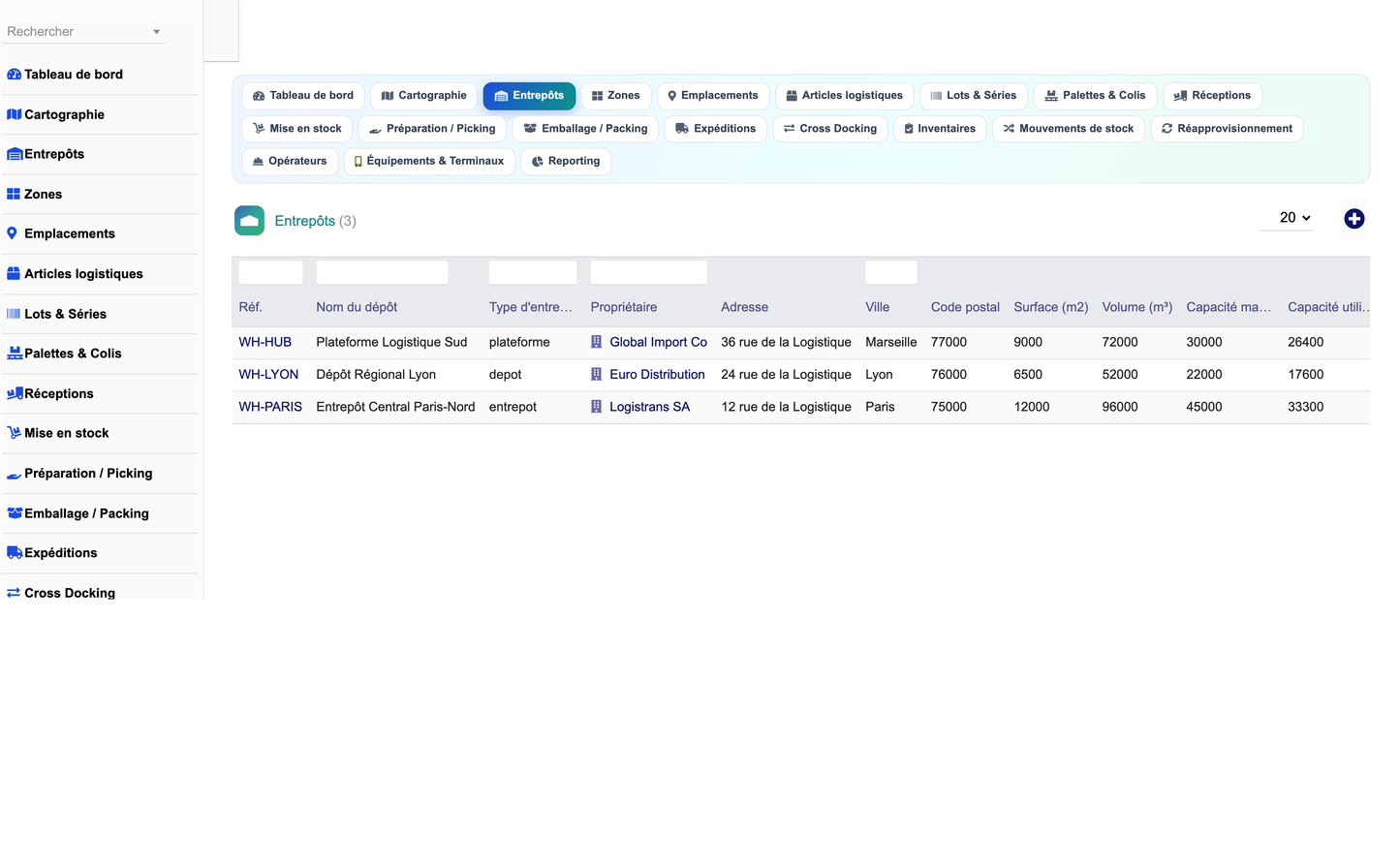Click the building icon next to Euro Distribution
The width and height of the screenshot is (1400, 866).
tap(597, 374)
